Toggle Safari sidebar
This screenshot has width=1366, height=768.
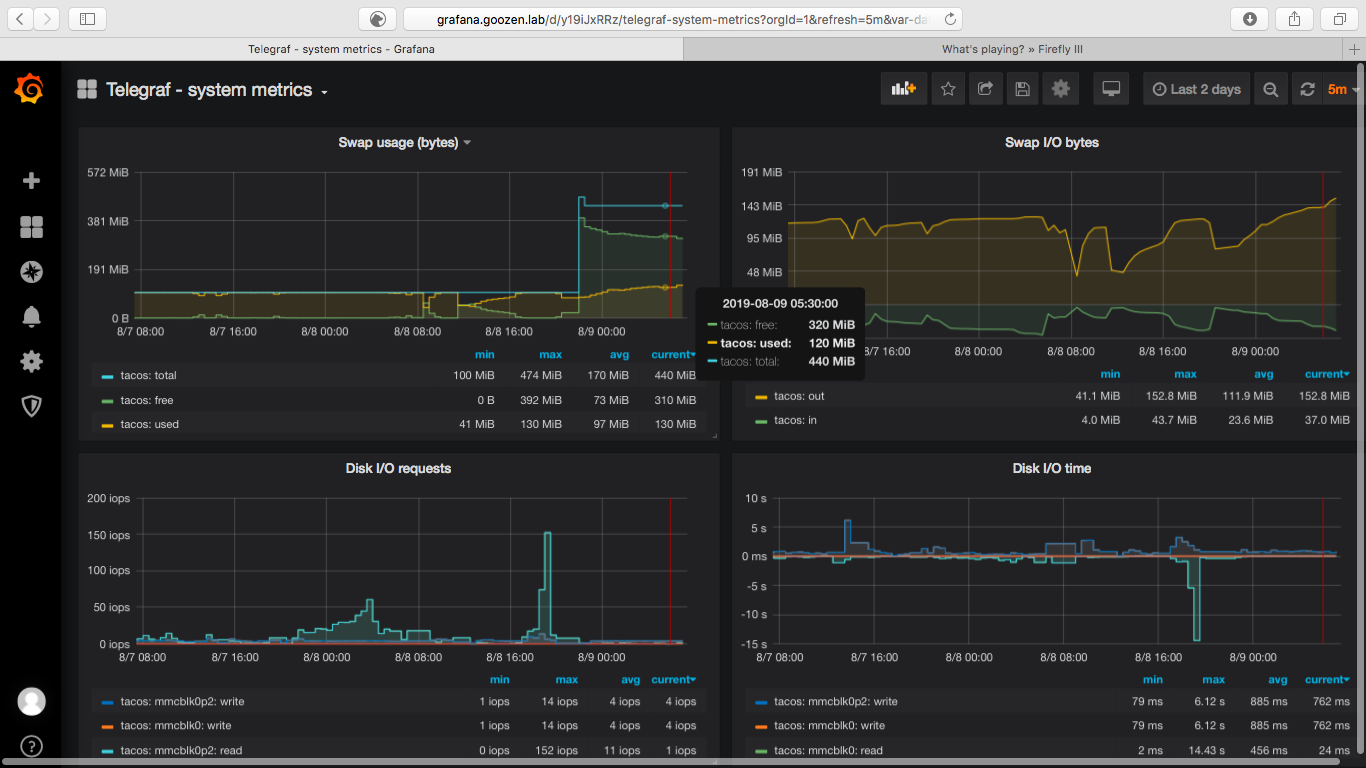[88, 18]
